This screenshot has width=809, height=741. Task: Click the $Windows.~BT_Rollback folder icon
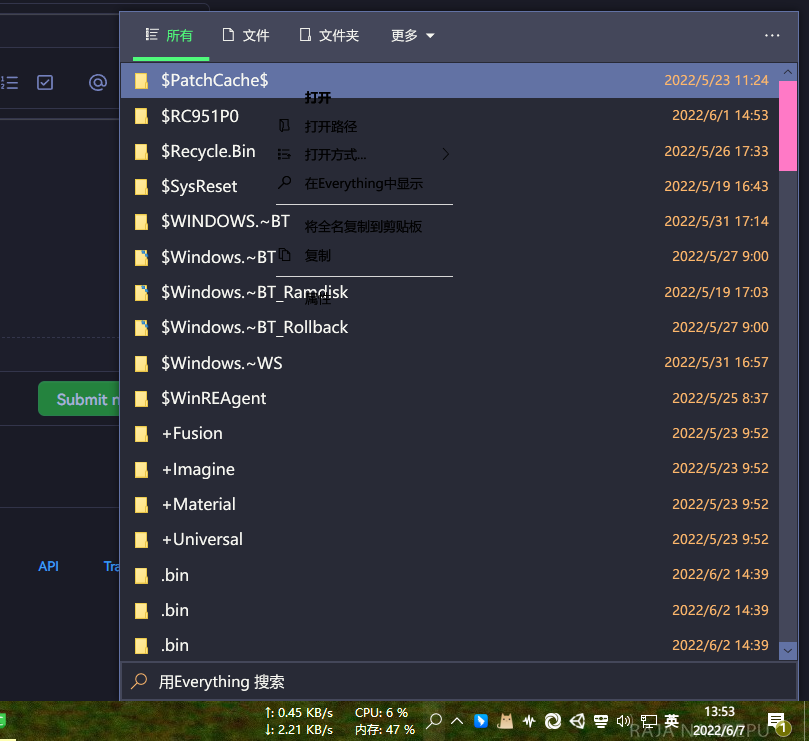pos(141,328)
